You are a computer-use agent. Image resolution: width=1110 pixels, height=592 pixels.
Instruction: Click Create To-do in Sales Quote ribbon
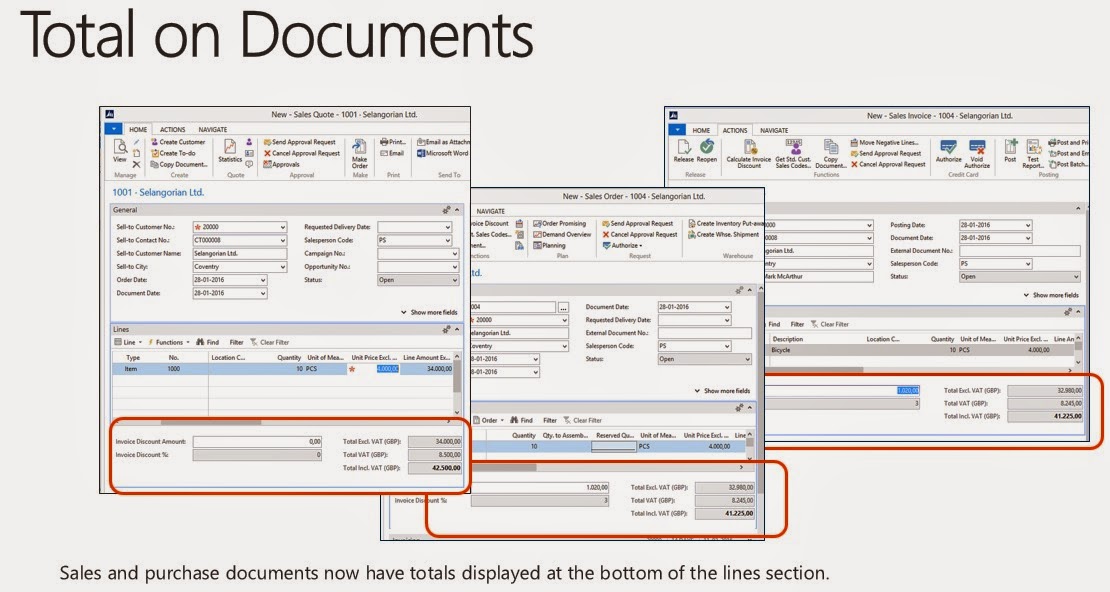click(x=173, y=153)
